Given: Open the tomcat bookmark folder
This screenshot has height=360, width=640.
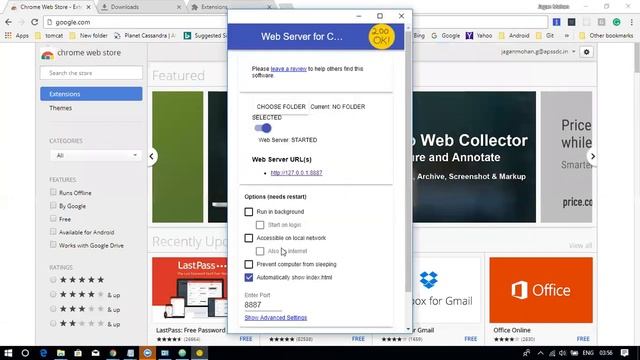Looking at the screenshot, I should click(49, 36).
